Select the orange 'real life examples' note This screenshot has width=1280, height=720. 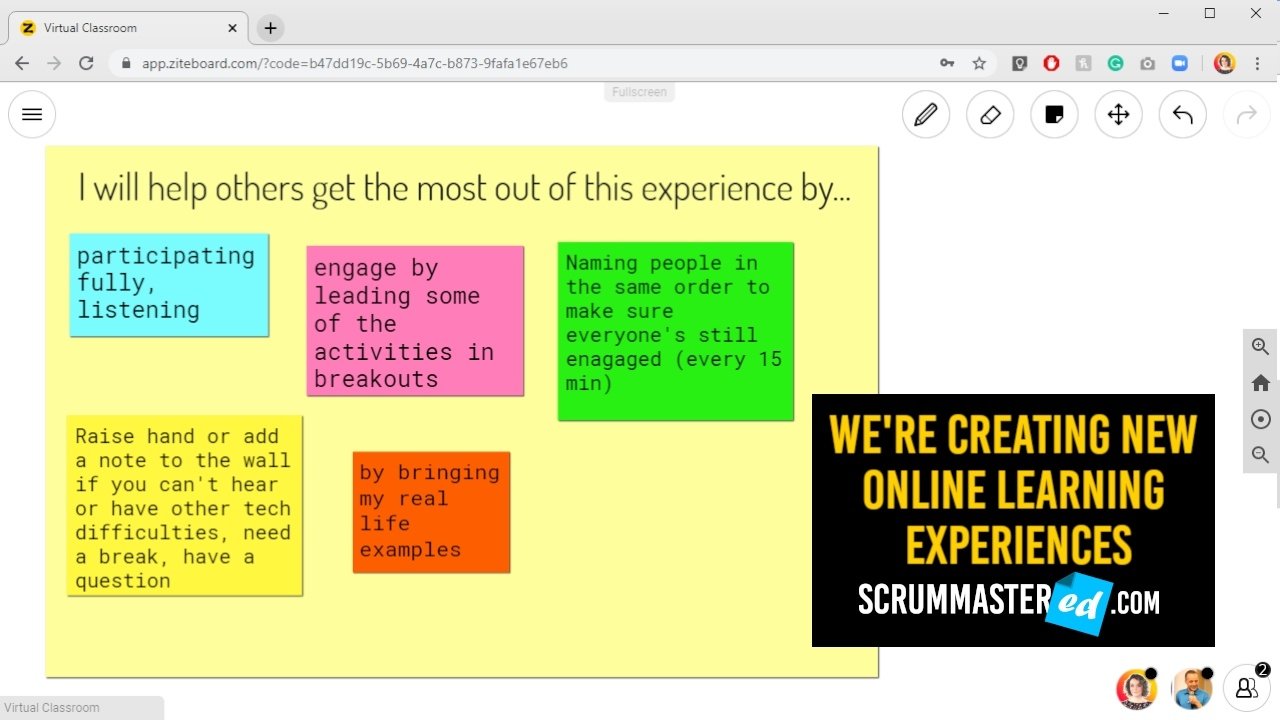(431, 512)
